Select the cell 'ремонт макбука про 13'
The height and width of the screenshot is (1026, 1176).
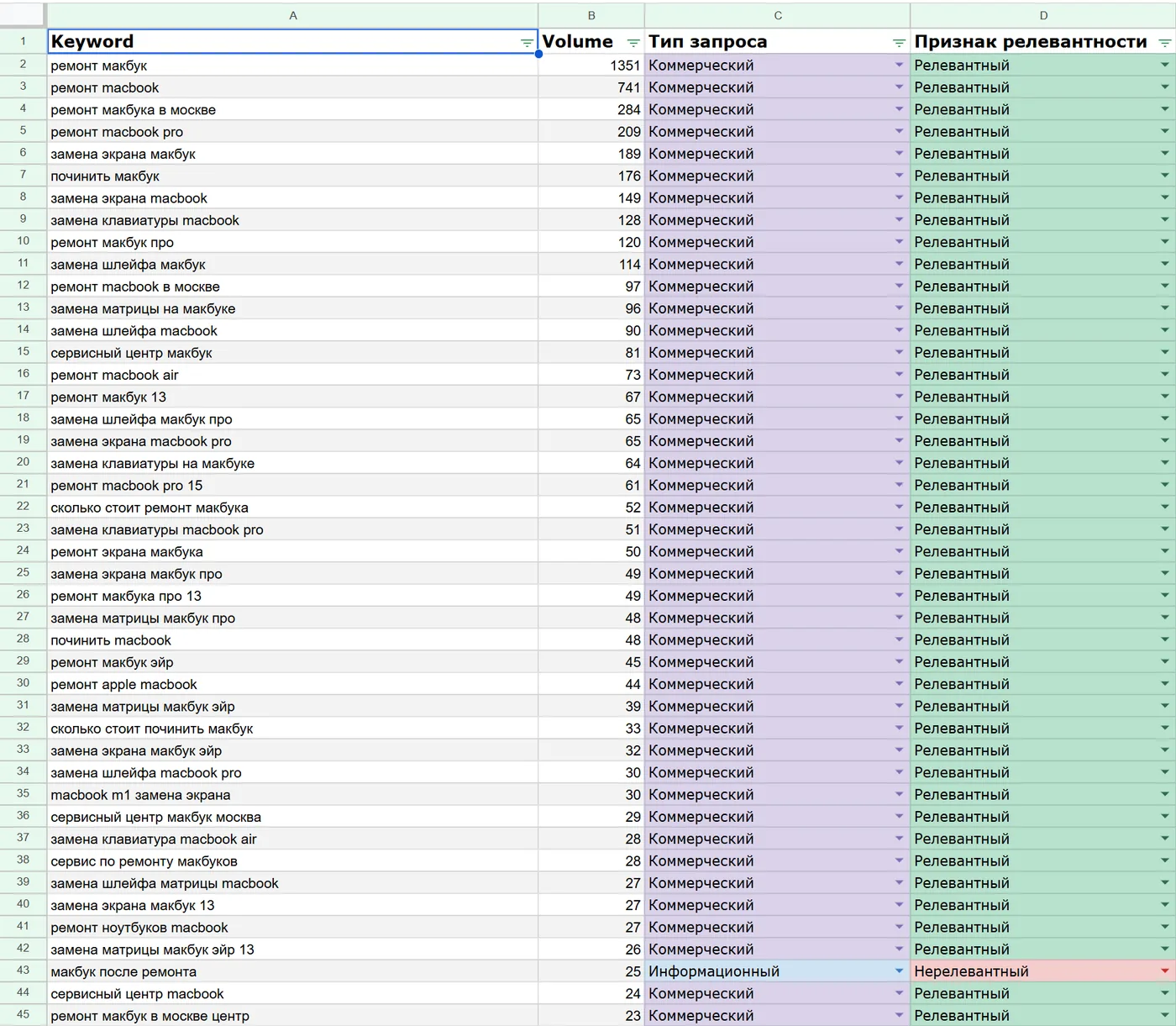292,596
